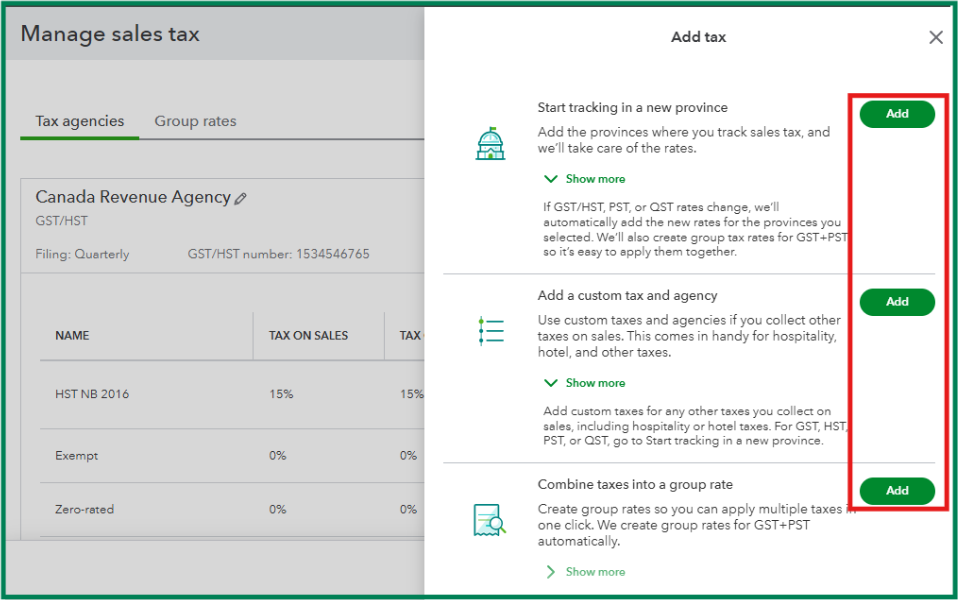The image size is (958, 600).
Task: Switch to Tax agencies tab
Action: 80,121
